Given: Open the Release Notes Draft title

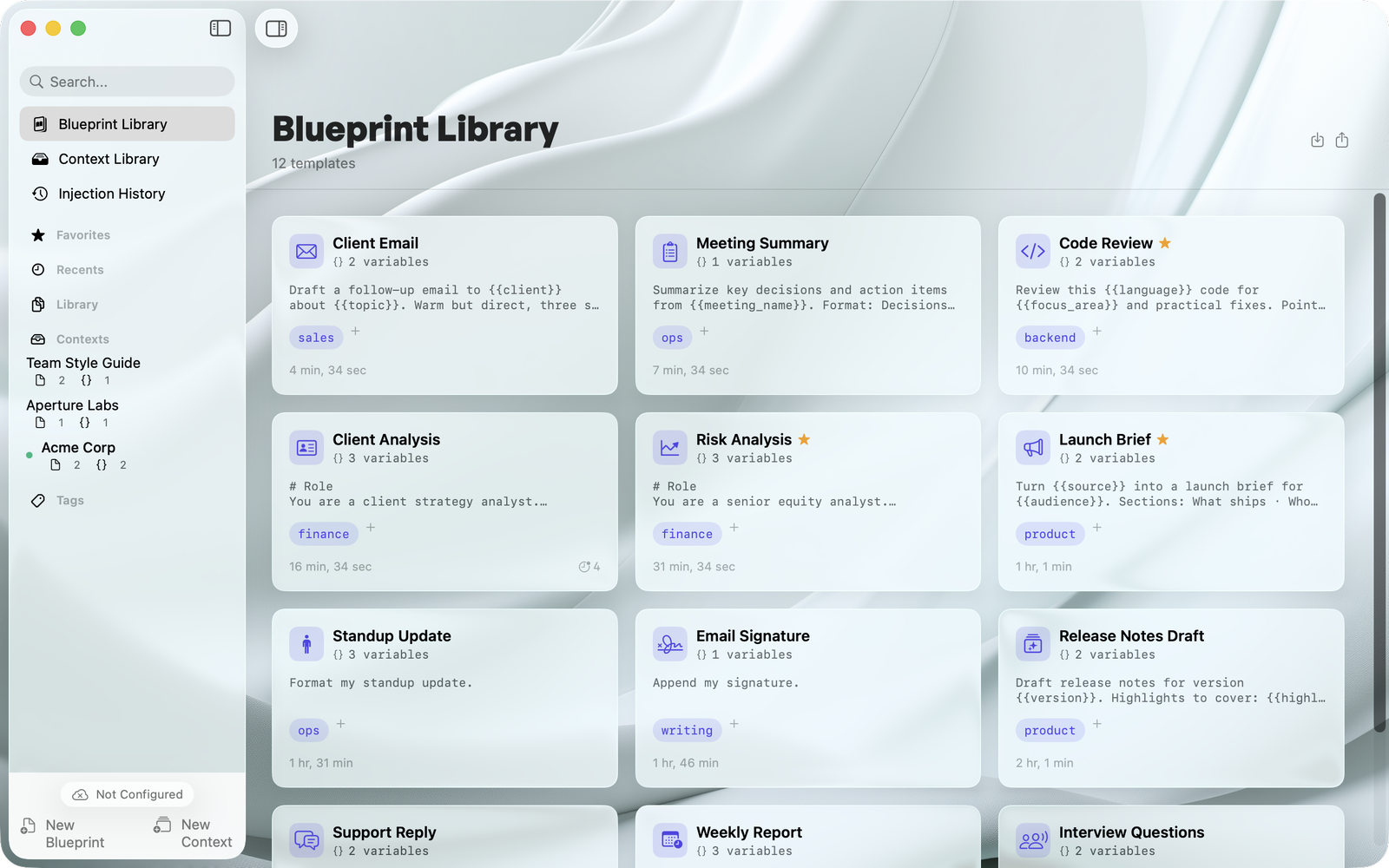Looking at the screenshot, I should 1131,635.
